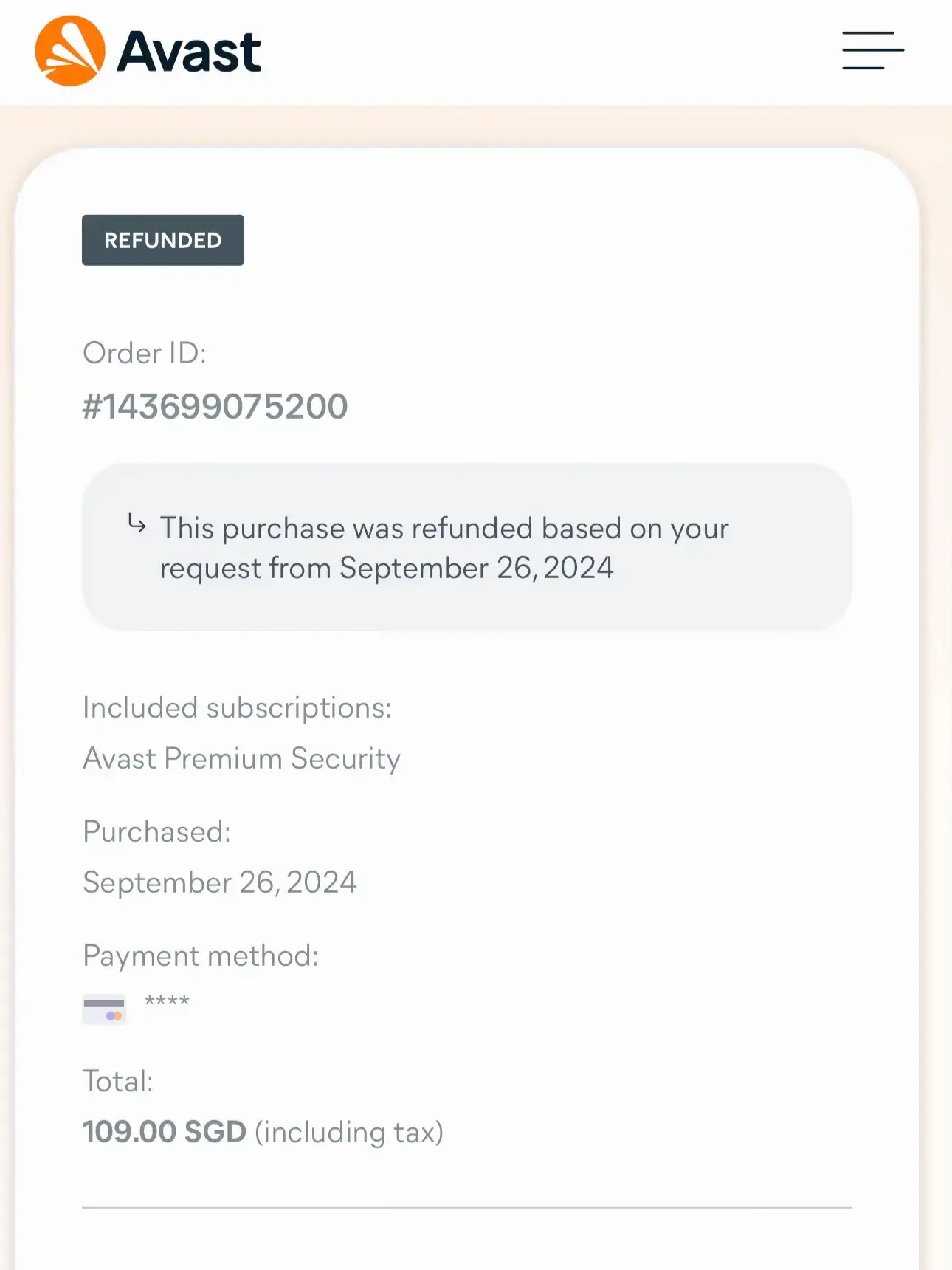Click the divider line below total
Image resolution: width=952 pixels, height=1270 pixels.
[x=467, y=1207]
